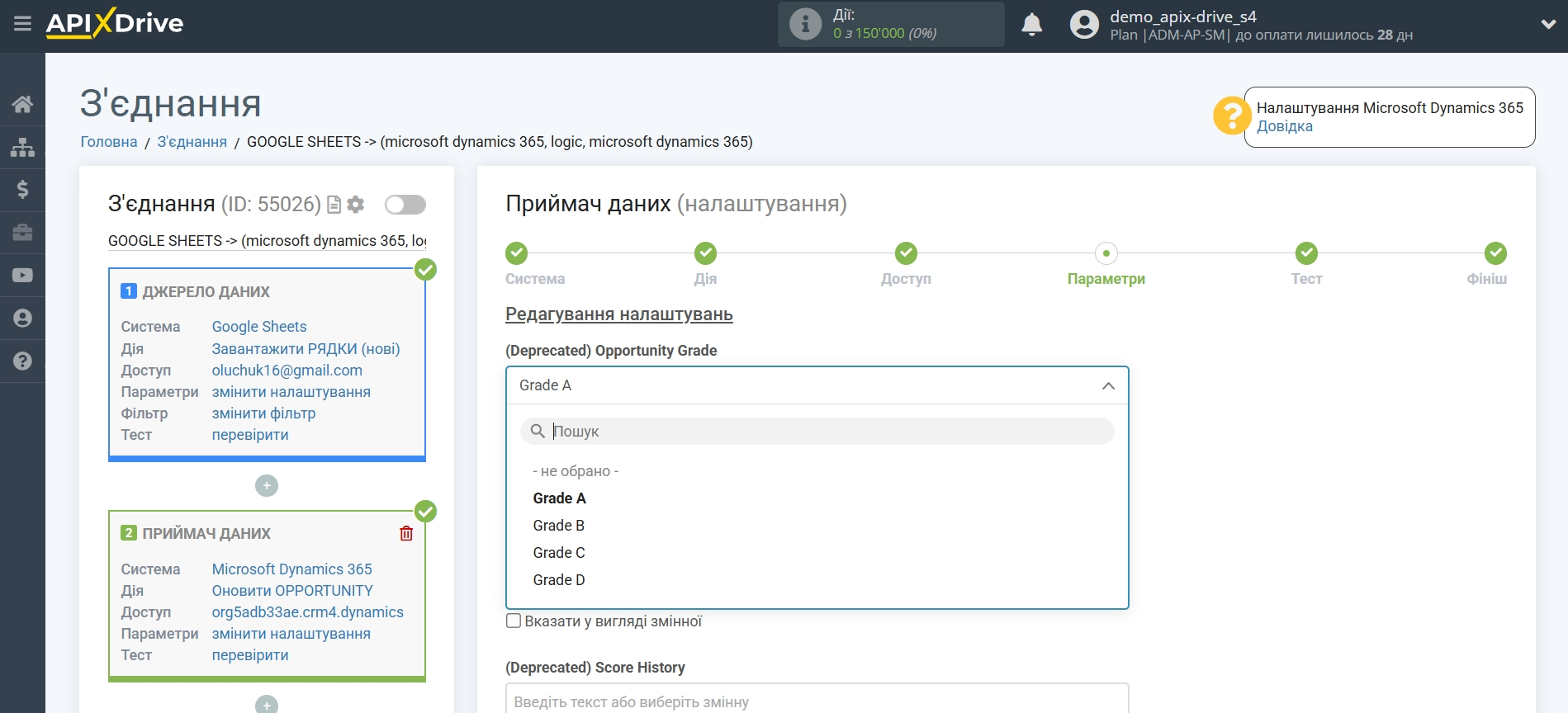Open the notifications bell

(1031, 25)
